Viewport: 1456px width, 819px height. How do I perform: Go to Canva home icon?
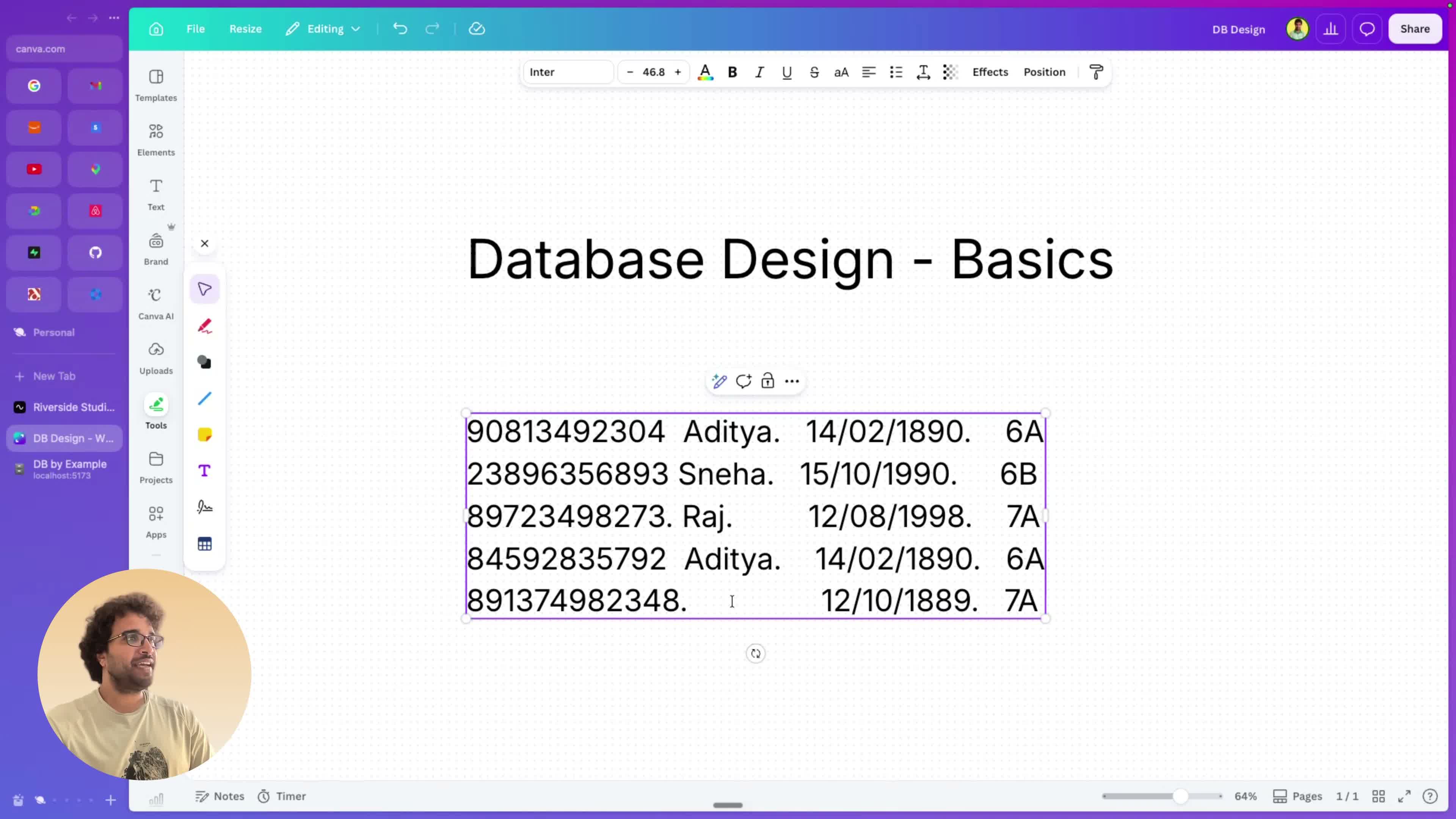click(156, 29)
